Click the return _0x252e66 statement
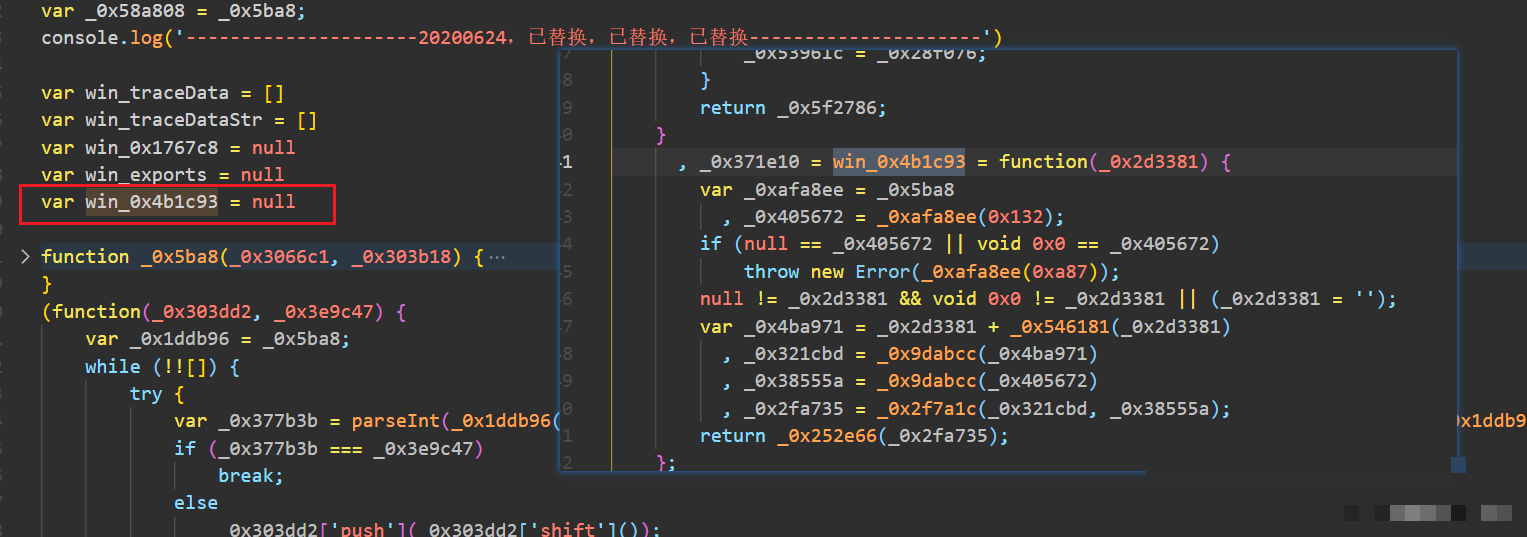The height and width of the screenshot is (537, 1527). 854,435
